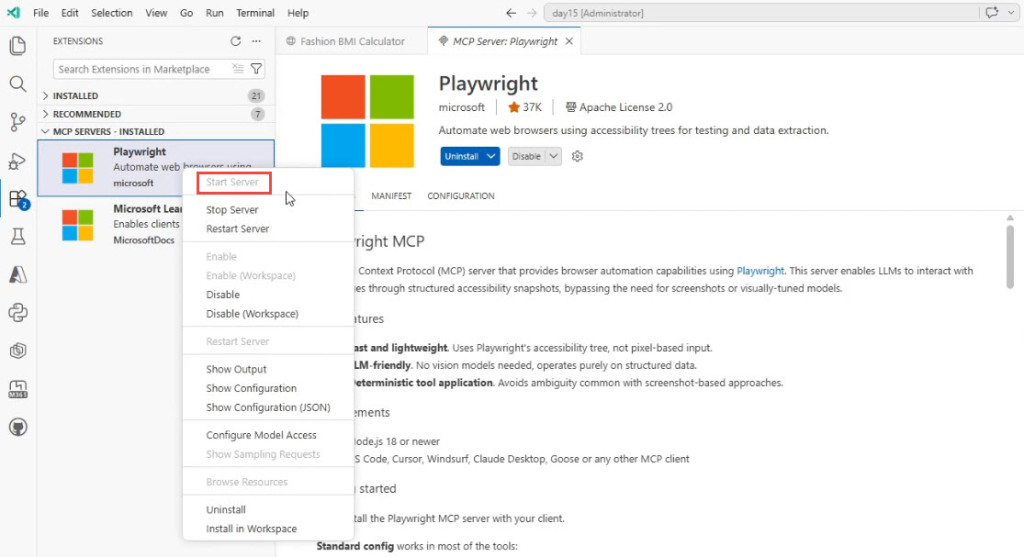Click the blue Uninstall button
Viewport: 1024px width, 557px height.
click(x=462, y=156)
